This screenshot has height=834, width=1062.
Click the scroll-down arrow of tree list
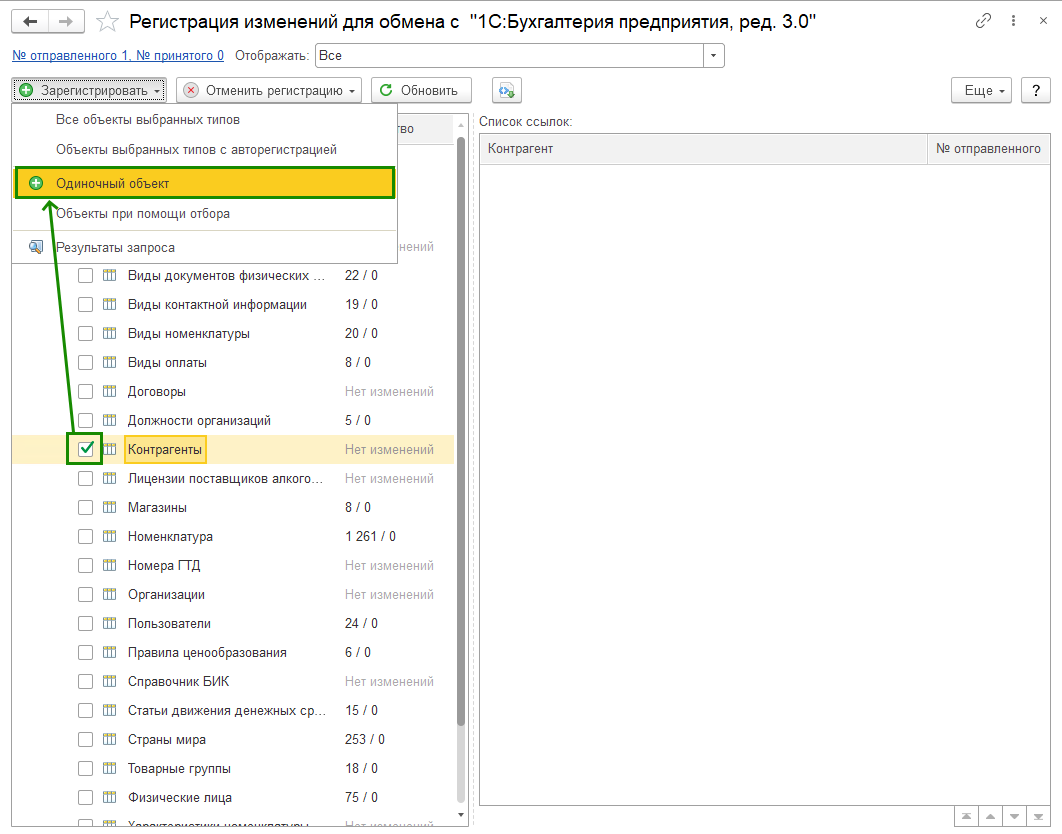461,815
